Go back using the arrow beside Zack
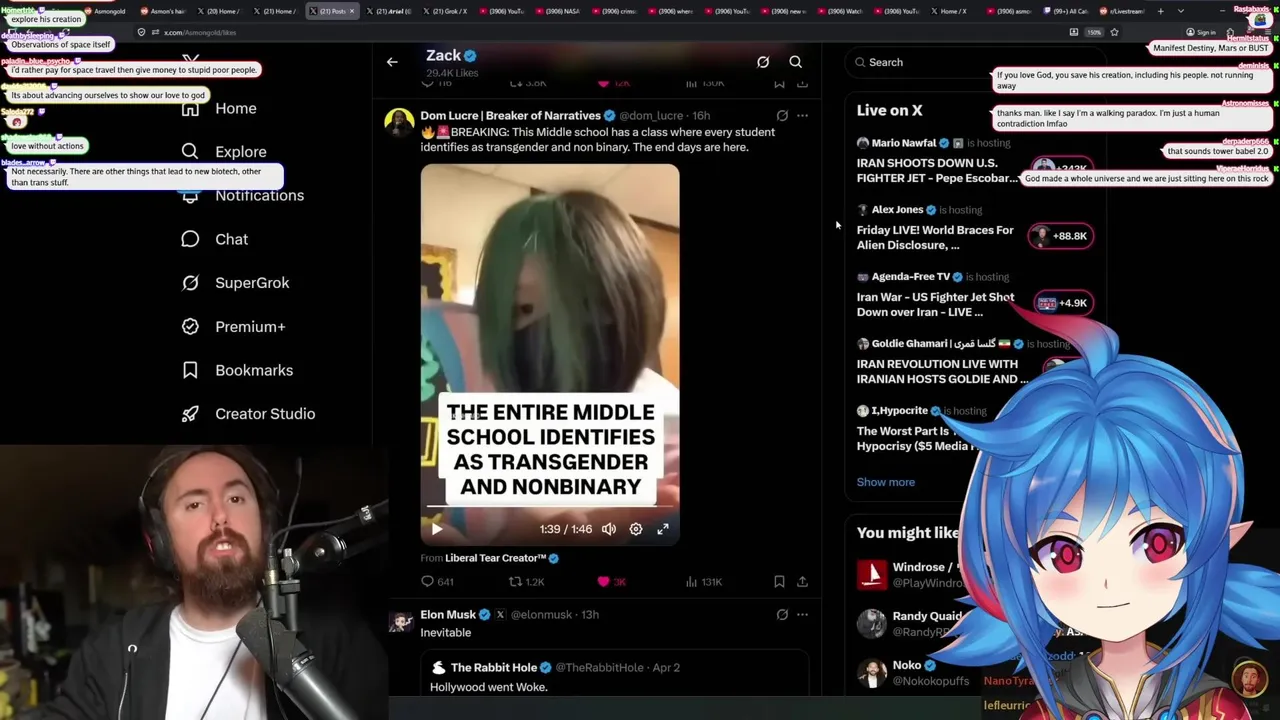This screenshot has width=1280, height=720. 392,62
